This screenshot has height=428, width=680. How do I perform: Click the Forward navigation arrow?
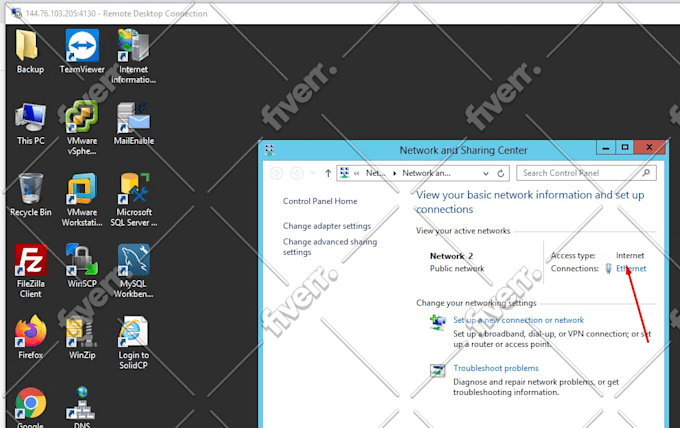297,173
